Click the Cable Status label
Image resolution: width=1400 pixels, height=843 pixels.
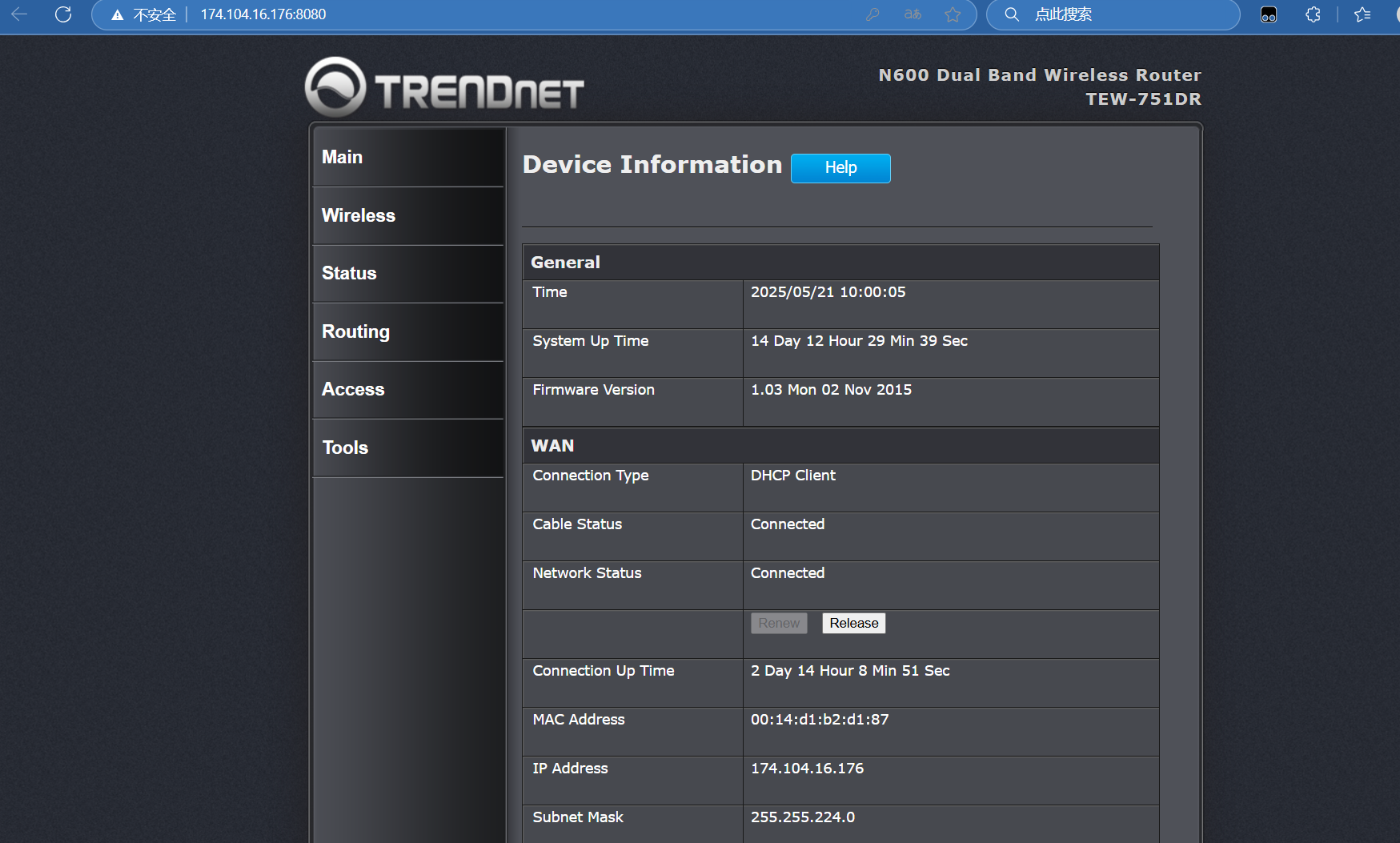(x=577, y=524)
